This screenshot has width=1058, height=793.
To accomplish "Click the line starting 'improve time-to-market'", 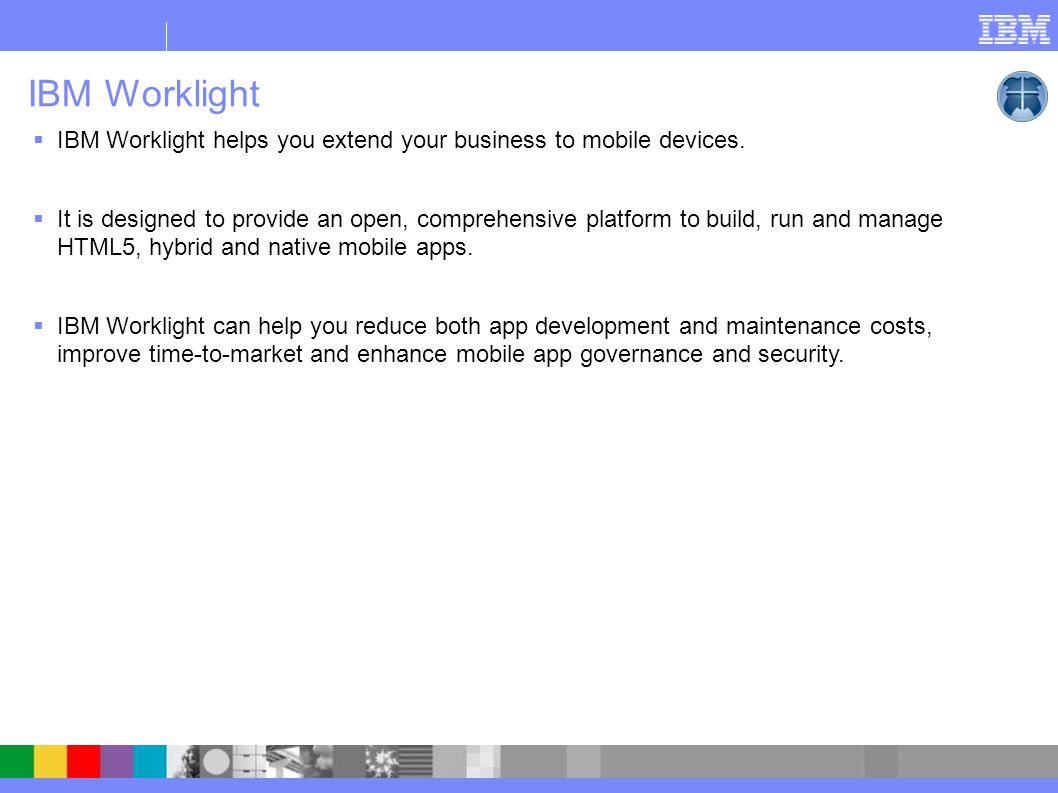I will pyautogui.click(x=450, y=354).
